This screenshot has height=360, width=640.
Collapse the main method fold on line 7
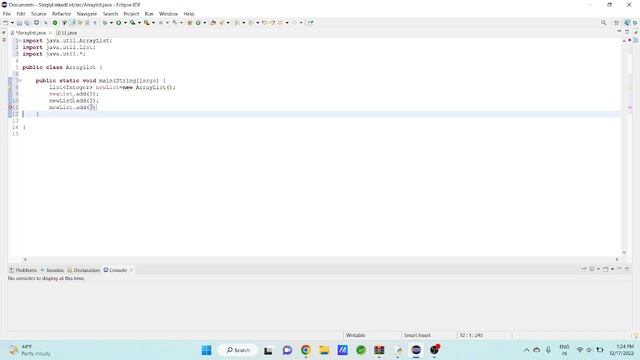coord(20,80)
